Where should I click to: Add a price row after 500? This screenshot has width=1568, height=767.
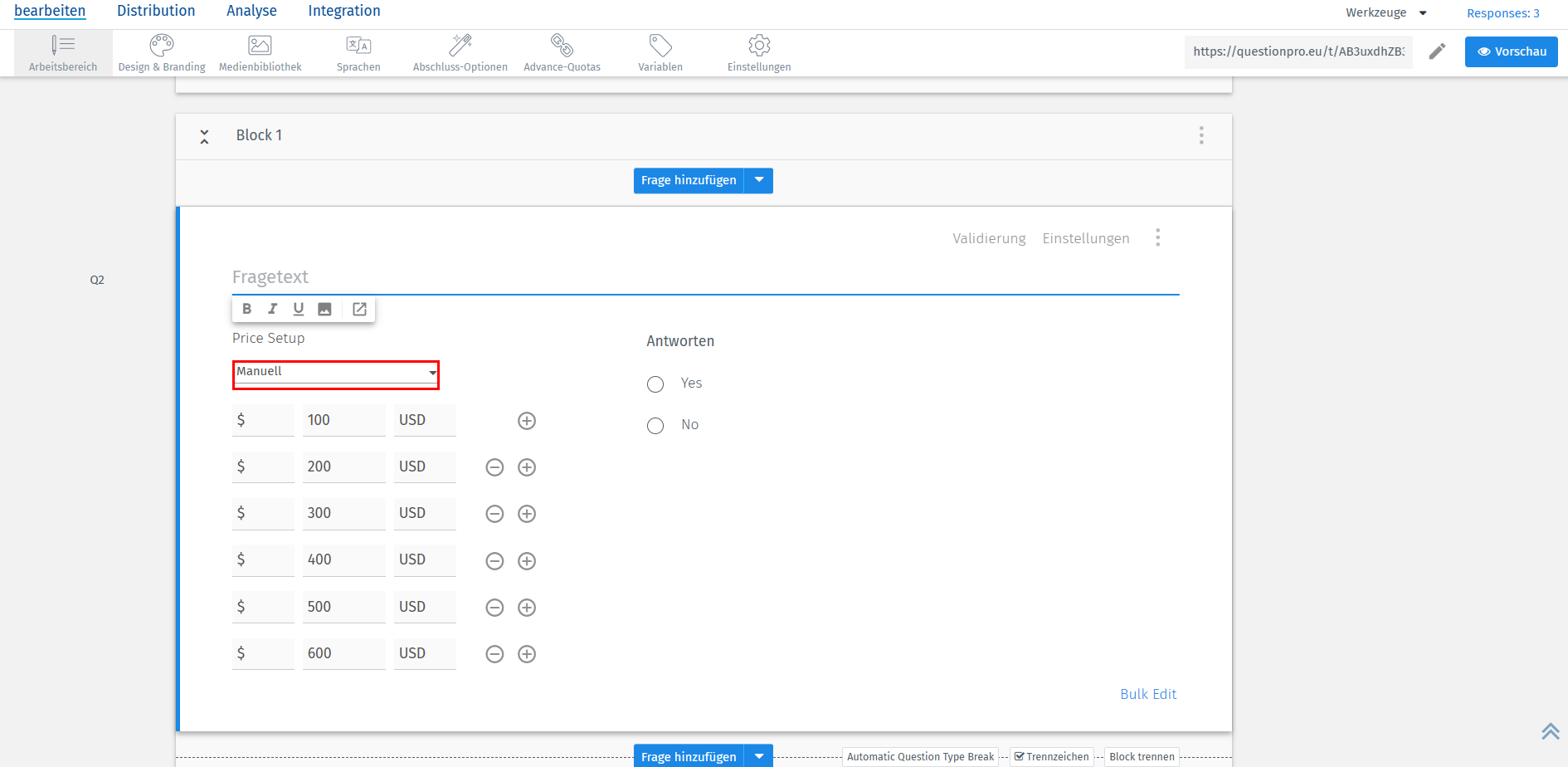(527, 608)
